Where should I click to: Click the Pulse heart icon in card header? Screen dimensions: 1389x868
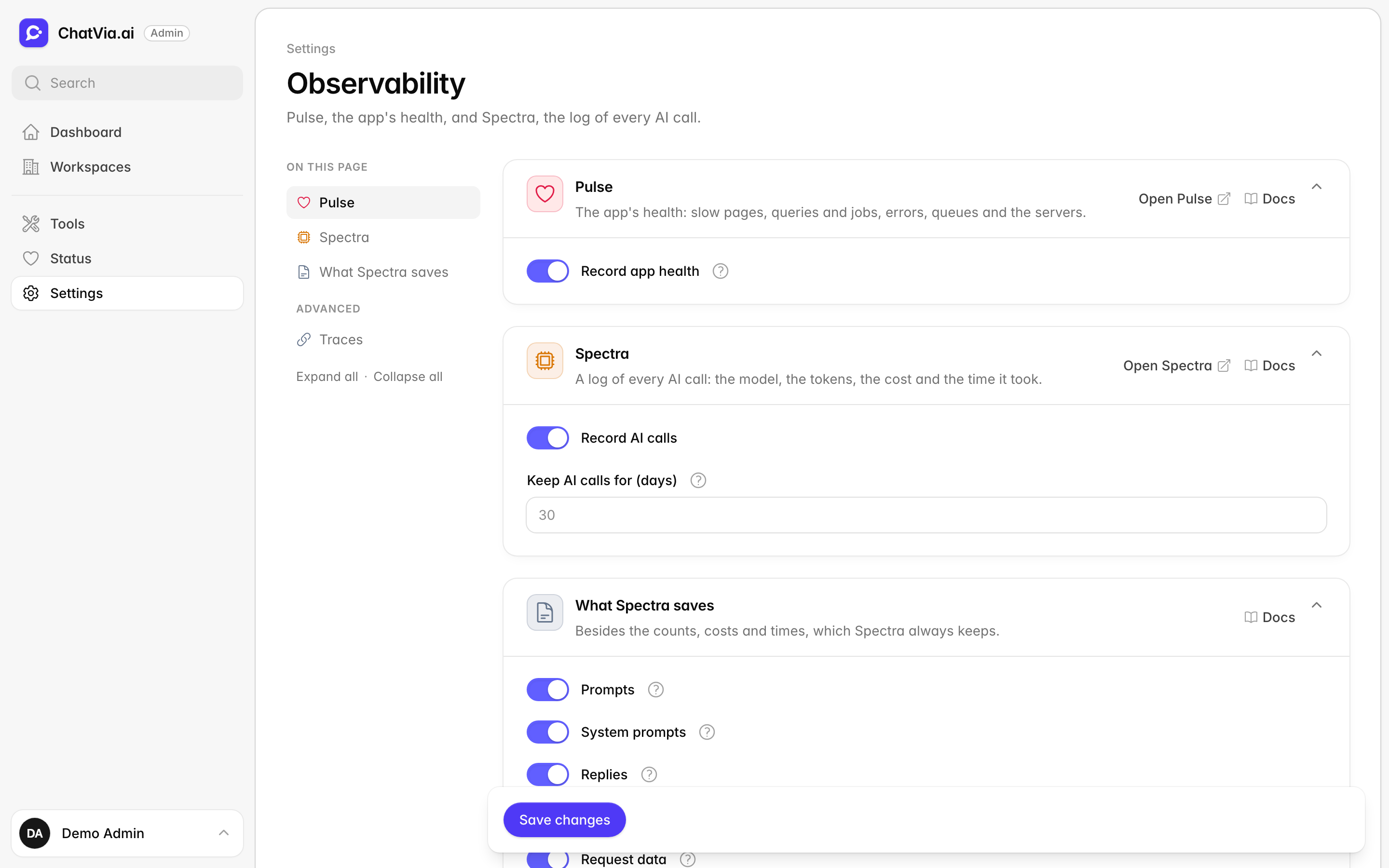click(x=545, y=193)
